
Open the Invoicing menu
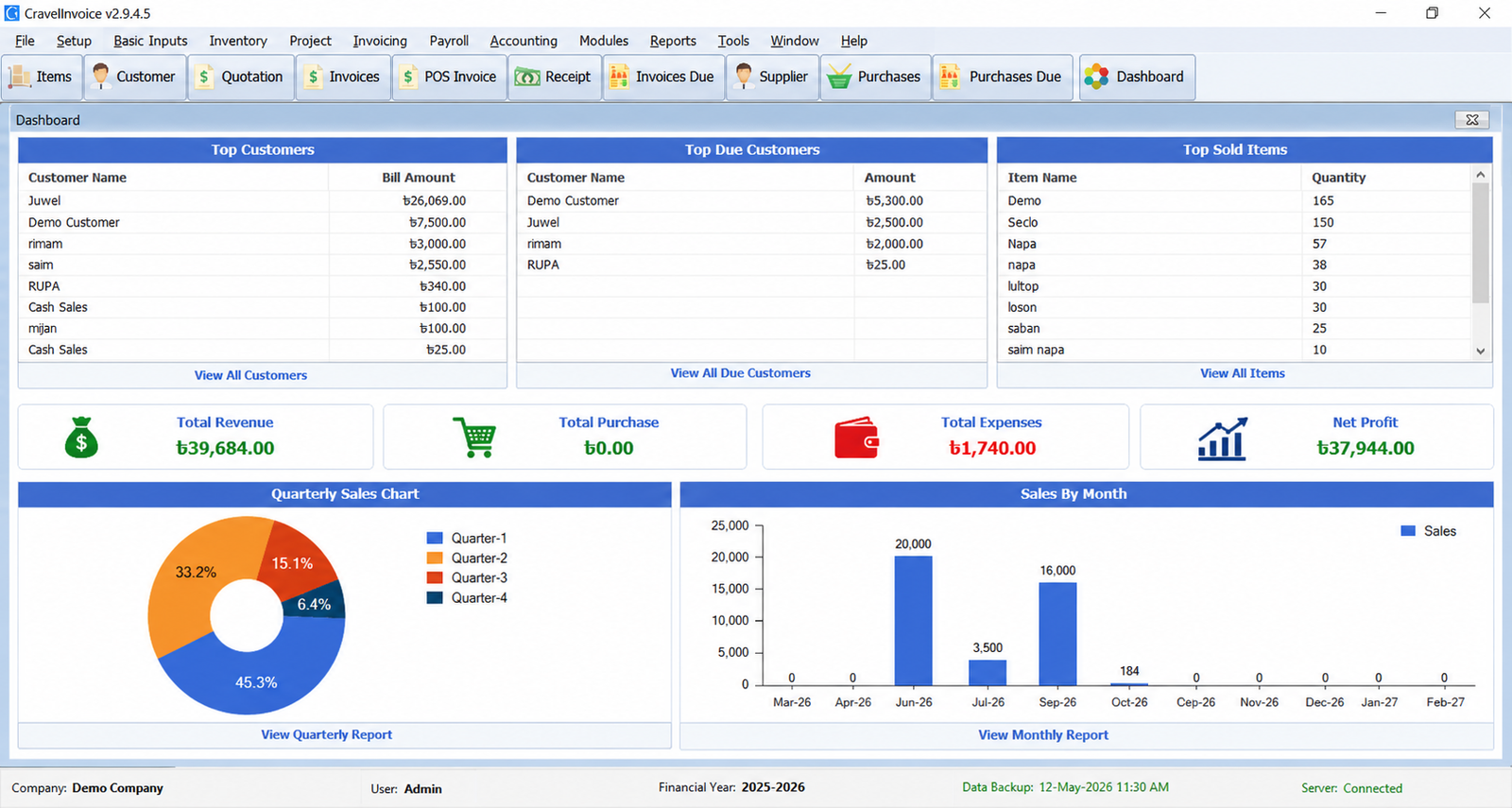pyautogui.click(x=380, y=41)
